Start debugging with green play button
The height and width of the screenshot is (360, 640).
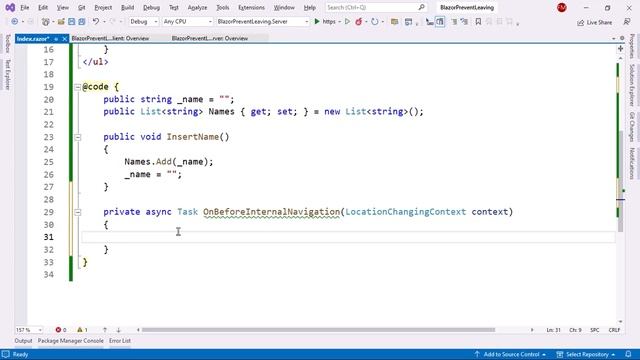pos(317,22)
